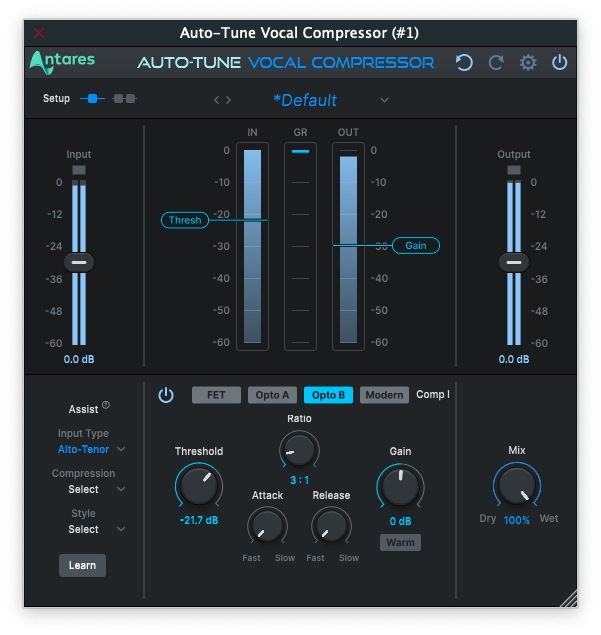Click the Thresh meter handle

(x=185, y=220)
